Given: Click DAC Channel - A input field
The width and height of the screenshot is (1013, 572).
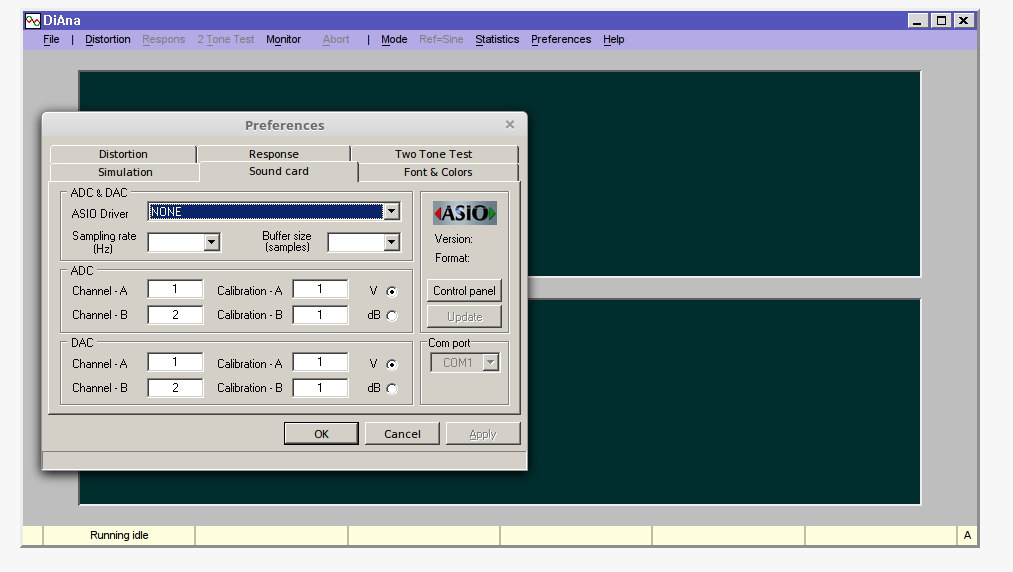Looking at the screenshot, I should 175,362.
